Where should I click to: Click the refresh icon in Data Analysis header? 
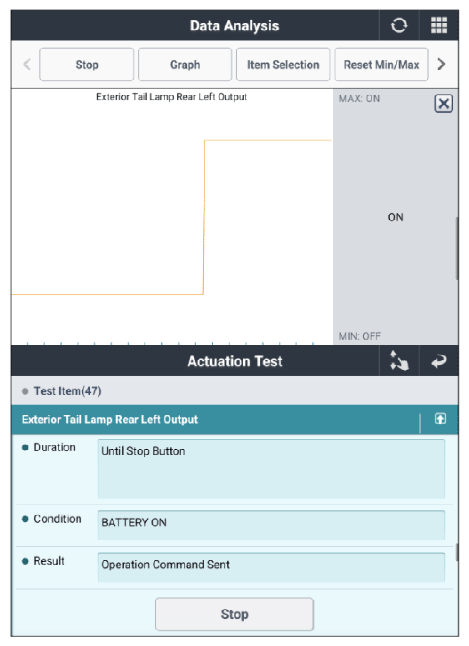[399, 26]
